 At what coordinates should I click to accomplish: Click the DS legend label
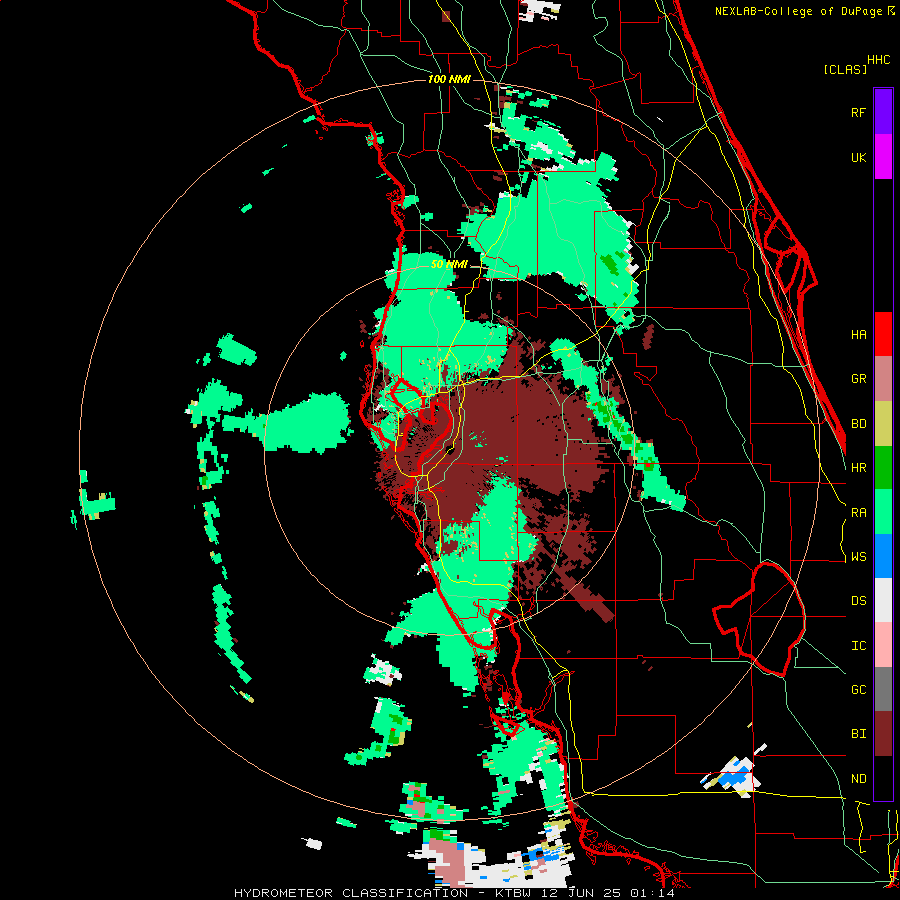coord(859,601)
